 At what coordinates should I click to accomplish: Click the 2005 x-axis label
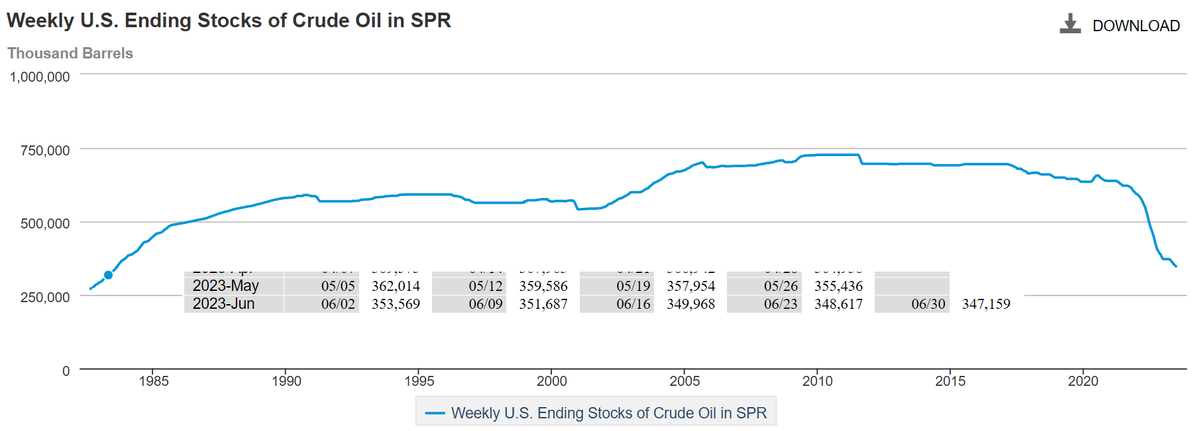coord(685,381)
